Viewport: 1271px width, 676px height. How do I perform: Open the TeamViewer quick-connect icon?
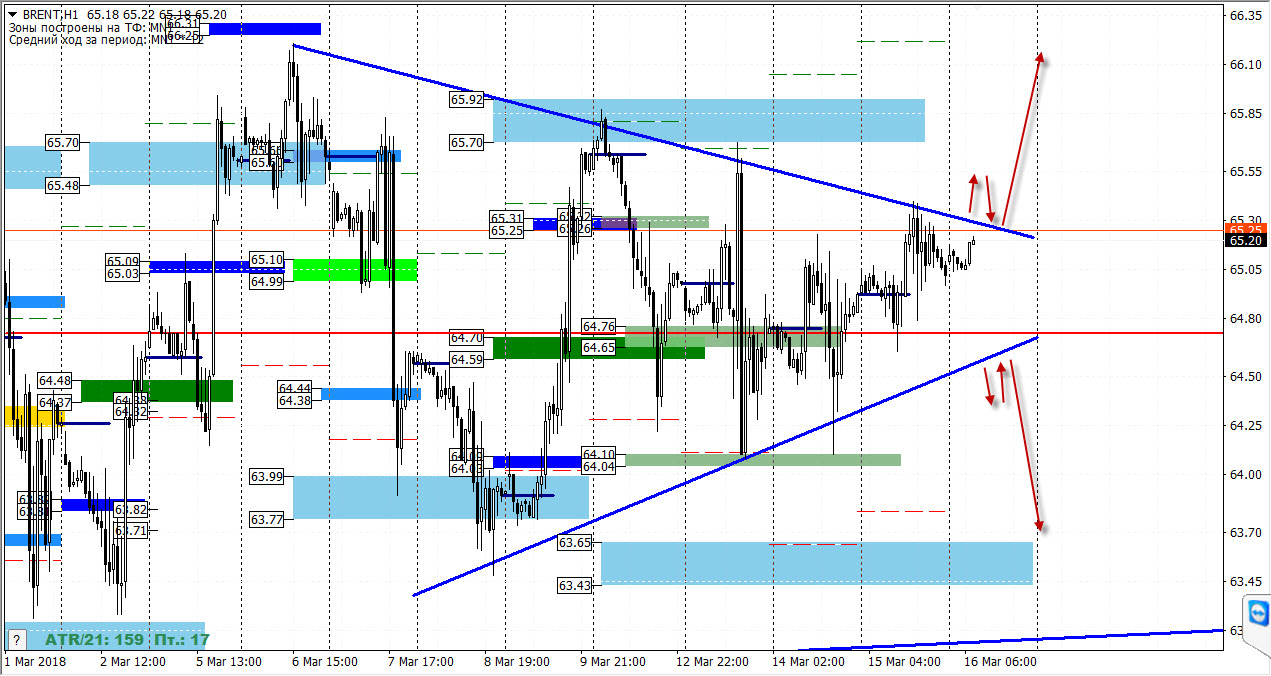coord(1259,612)
